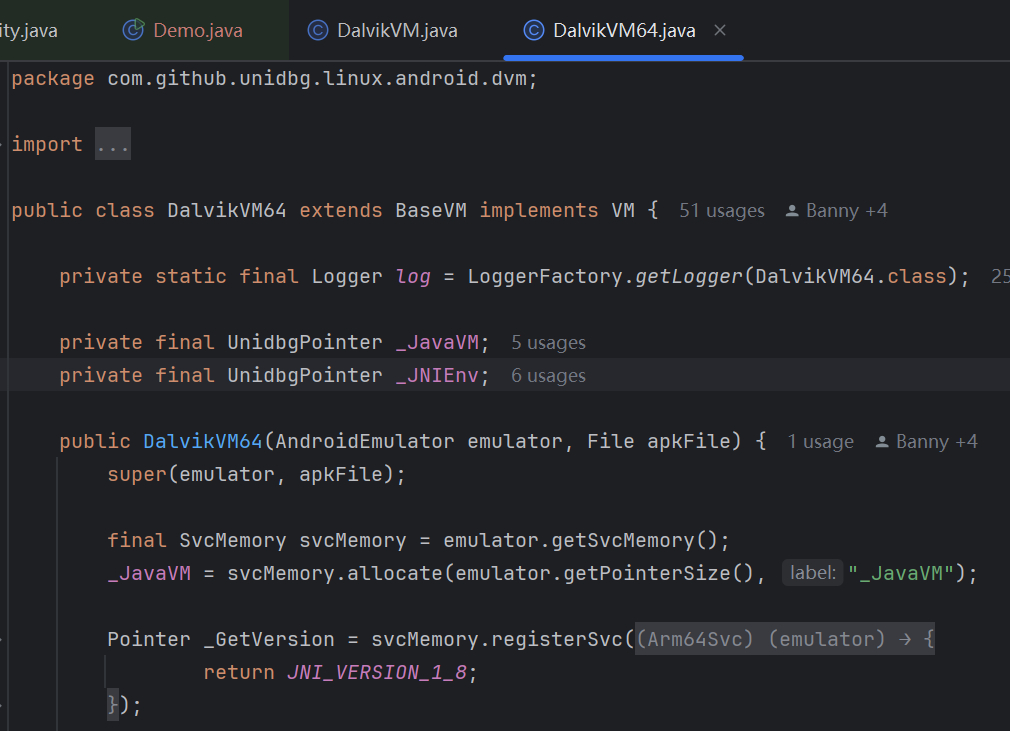
Task: Expand the folded lambda (Arm64Svc) (emulator) ->
Action: click(785, 639)
